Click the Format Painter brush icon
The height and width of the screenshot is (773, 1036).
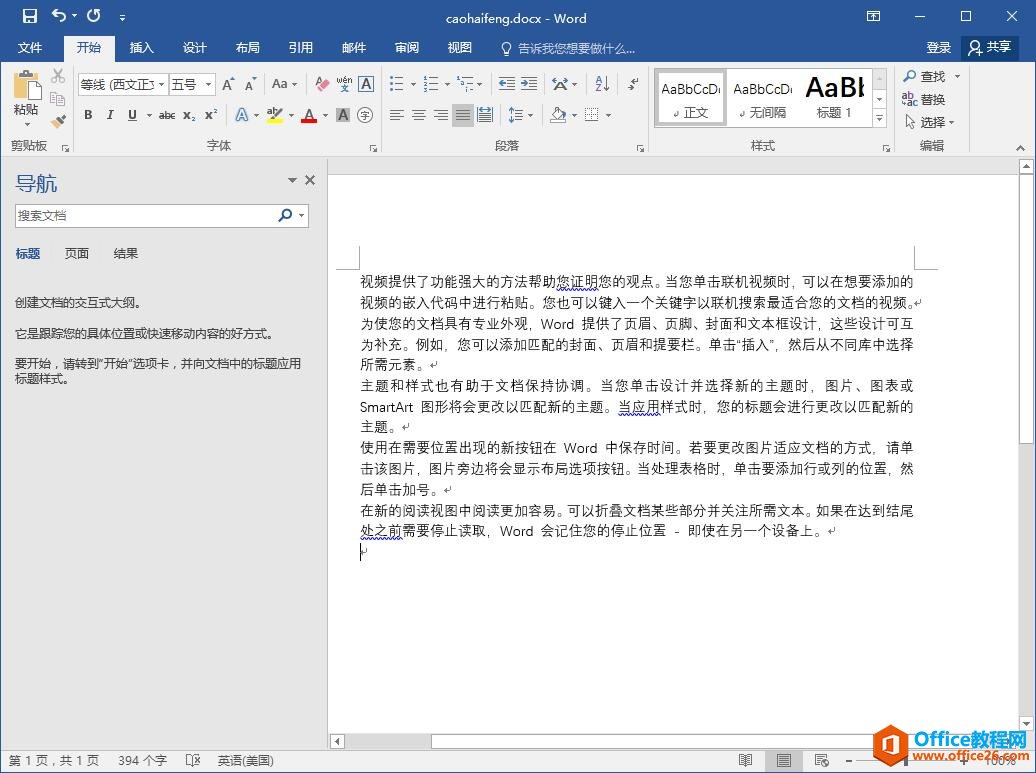tap(58, 121)
